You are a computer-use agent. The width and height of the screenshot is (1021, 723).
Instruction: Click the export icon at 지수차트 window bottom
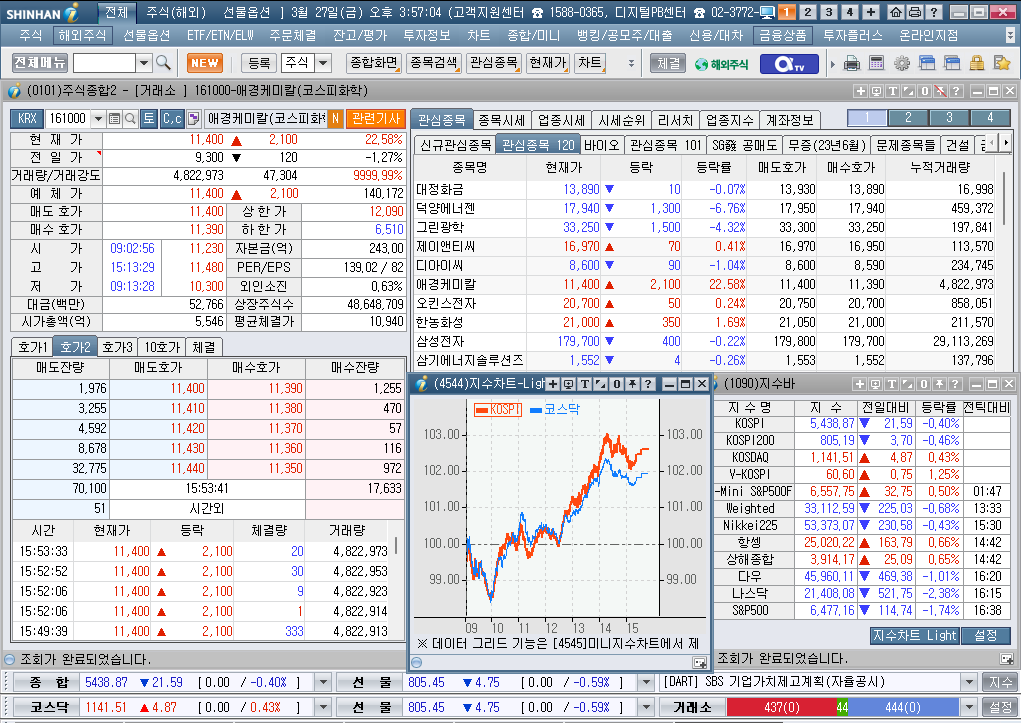[700, 663]
